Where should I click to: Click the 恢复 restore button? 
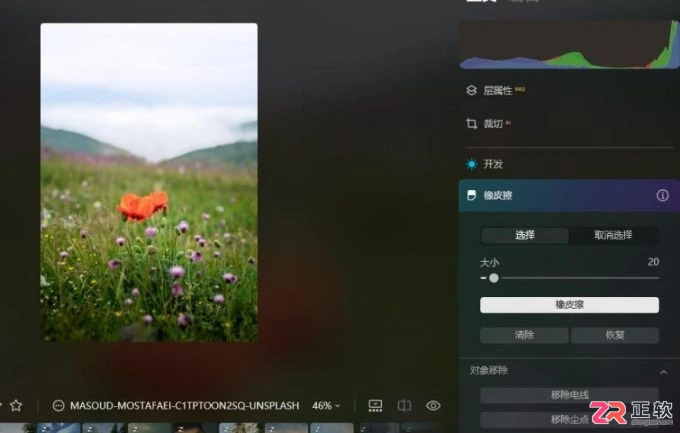[x=615, y=335]
